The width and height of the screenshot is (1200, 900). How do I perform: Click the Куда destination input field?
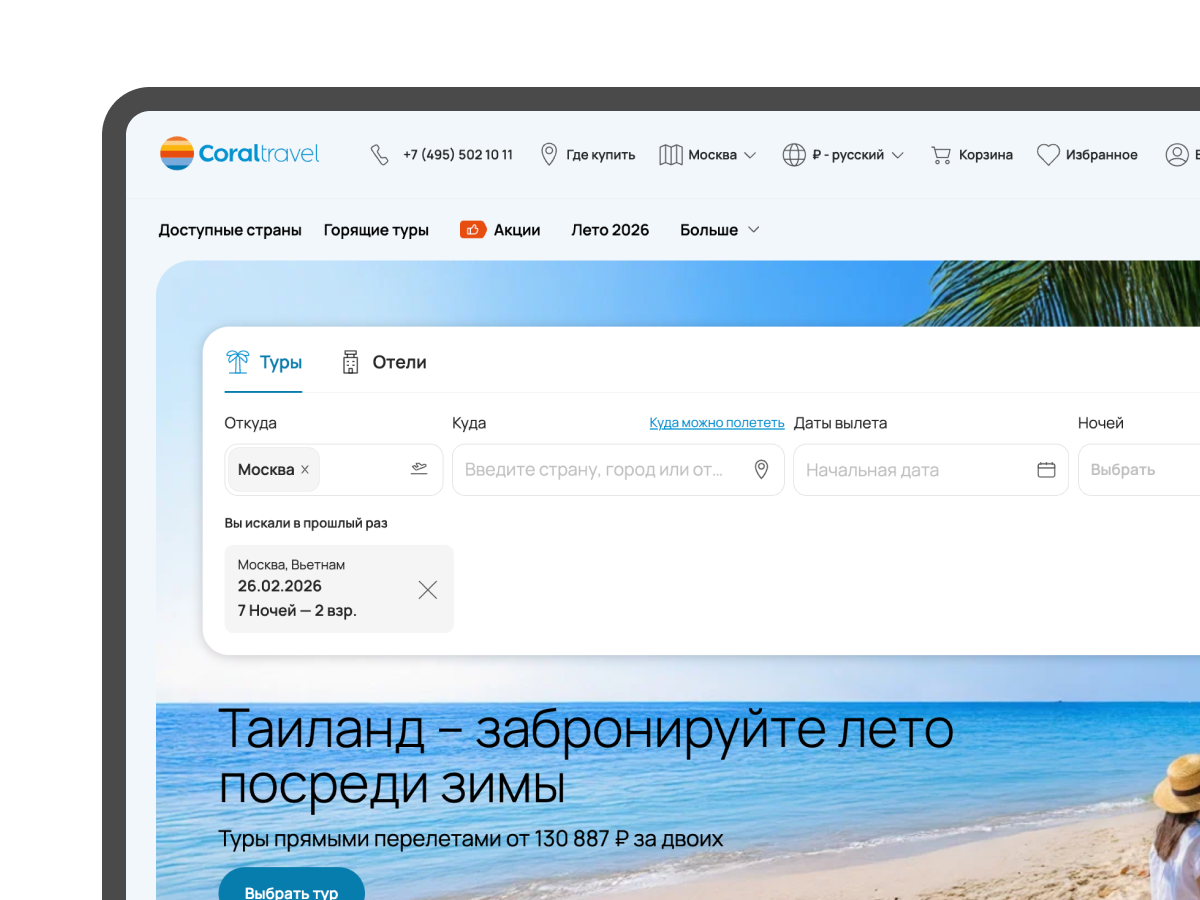click(618, 470)
